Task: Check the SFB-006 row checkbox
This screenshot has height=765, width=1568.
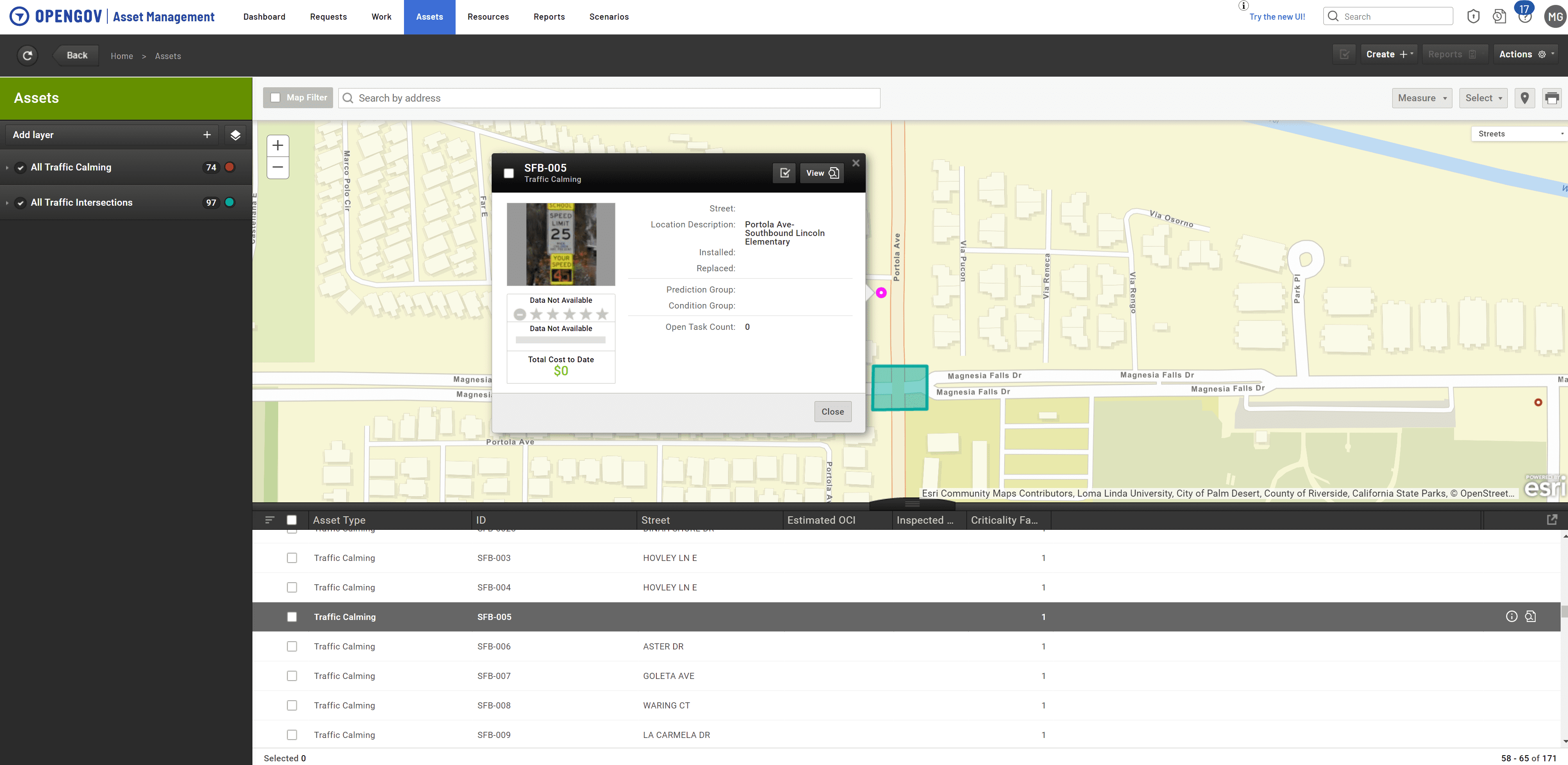Action: (x=292, y=646)
